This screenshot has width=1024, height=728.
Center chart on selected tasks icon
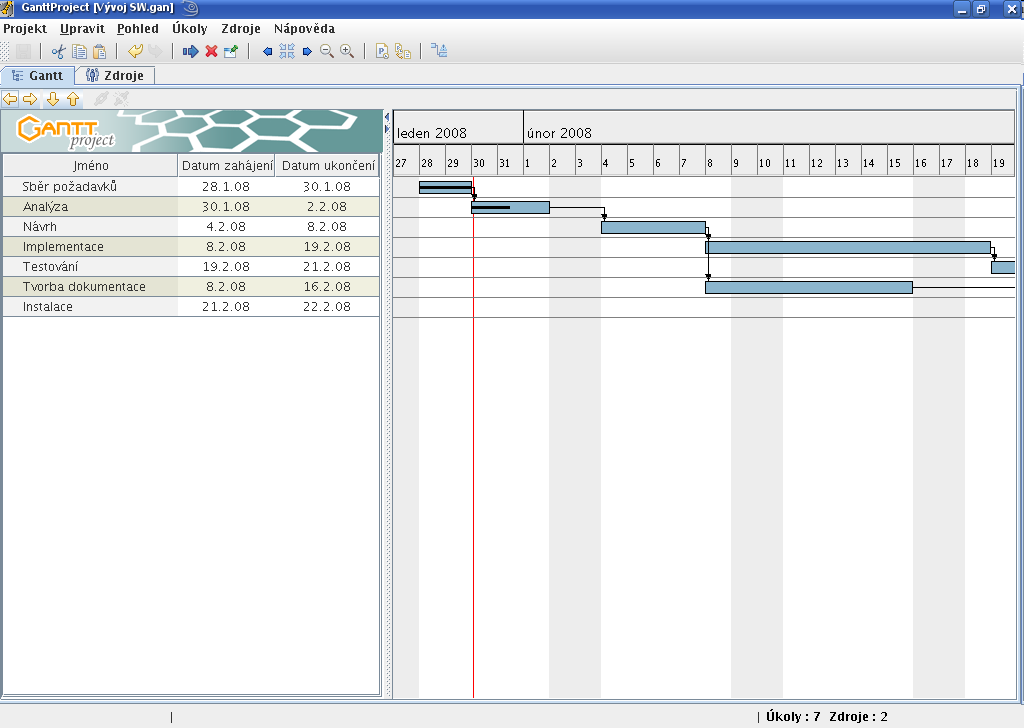(x=287, y=52)
